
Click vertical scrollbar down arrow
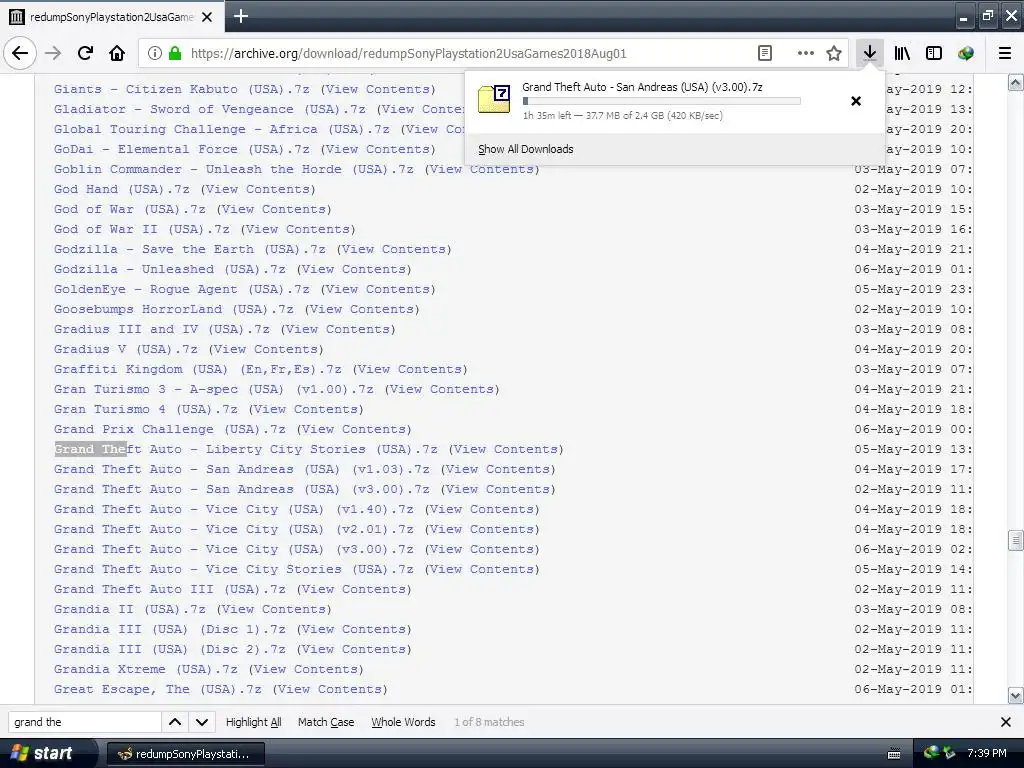(x=1016, y=695)
